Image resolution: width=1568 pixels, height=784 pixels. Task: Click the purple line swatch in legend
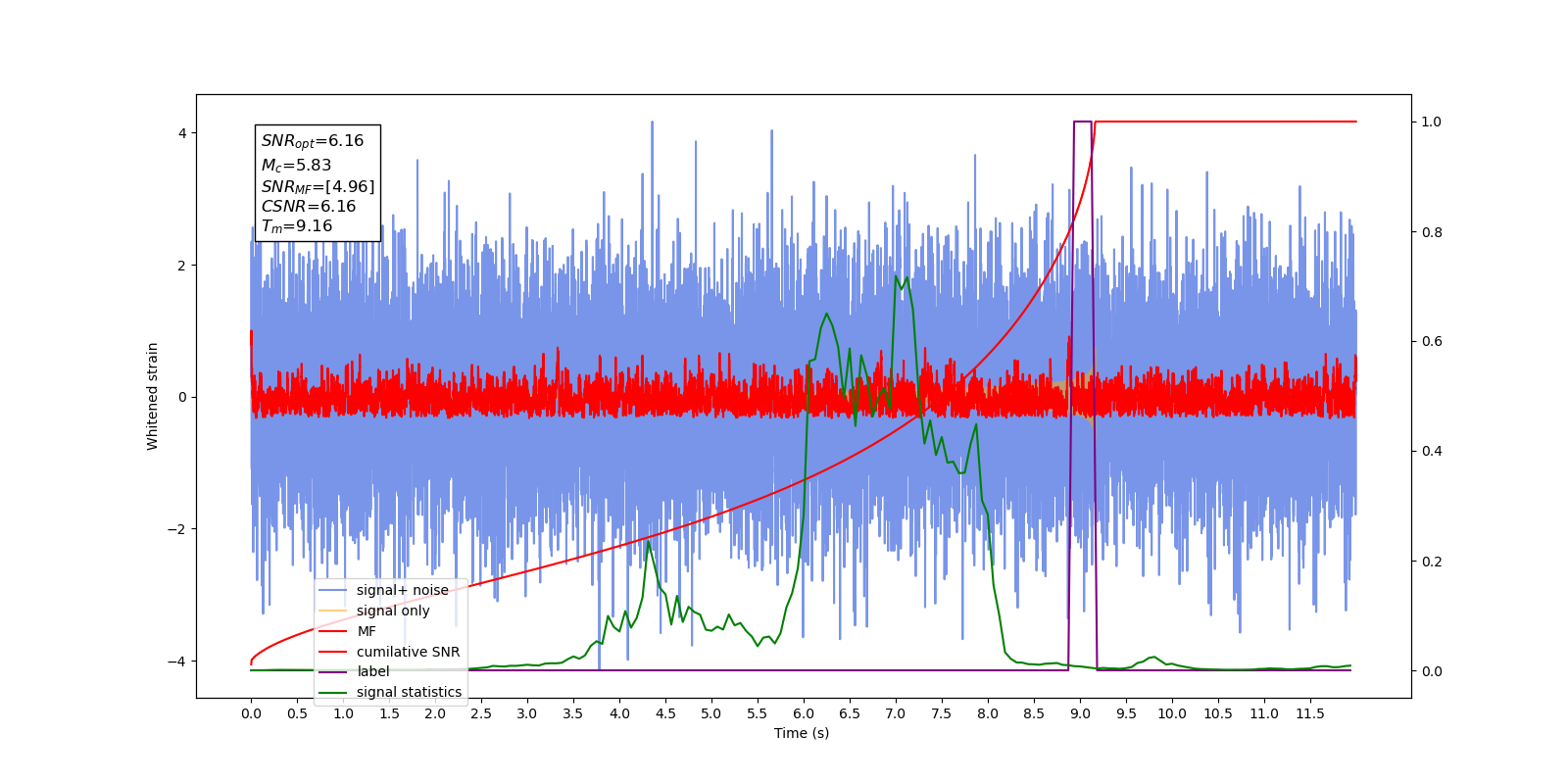[x=333, y=671]
